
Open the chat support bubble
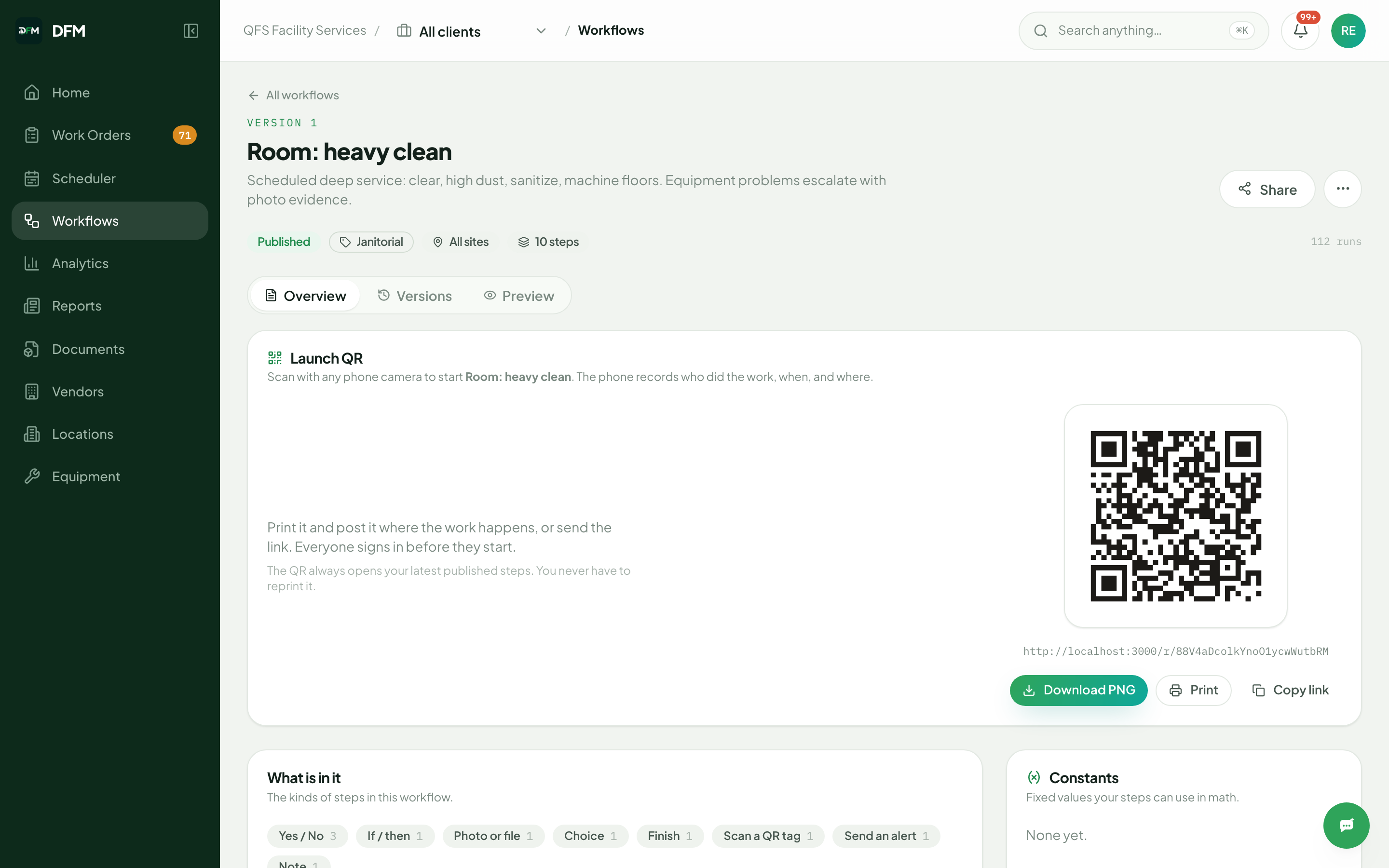click(x=1346, y=825)
